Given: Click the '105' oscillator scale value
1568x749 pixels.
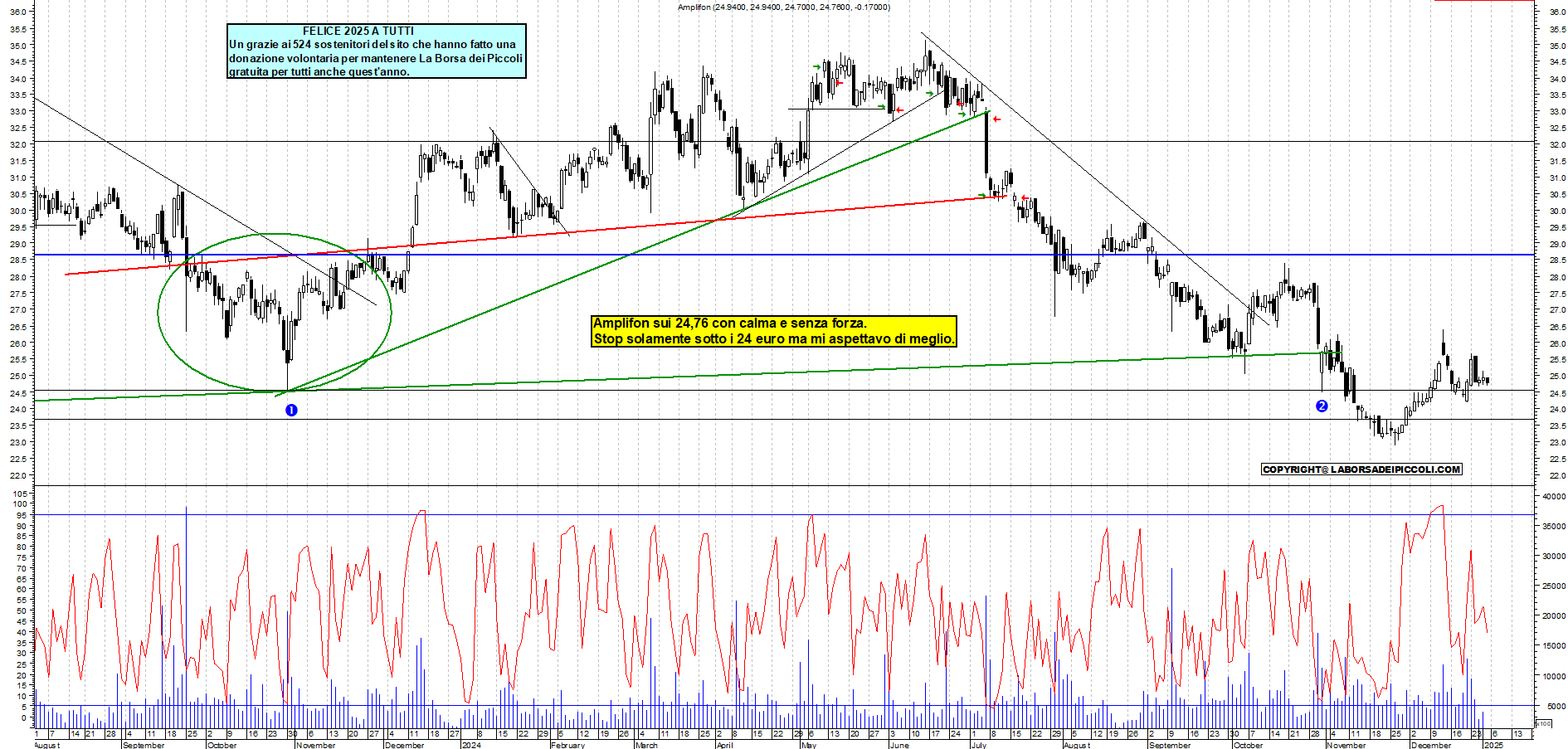Looking at the screenshot, I should click(x=20, y=494).
